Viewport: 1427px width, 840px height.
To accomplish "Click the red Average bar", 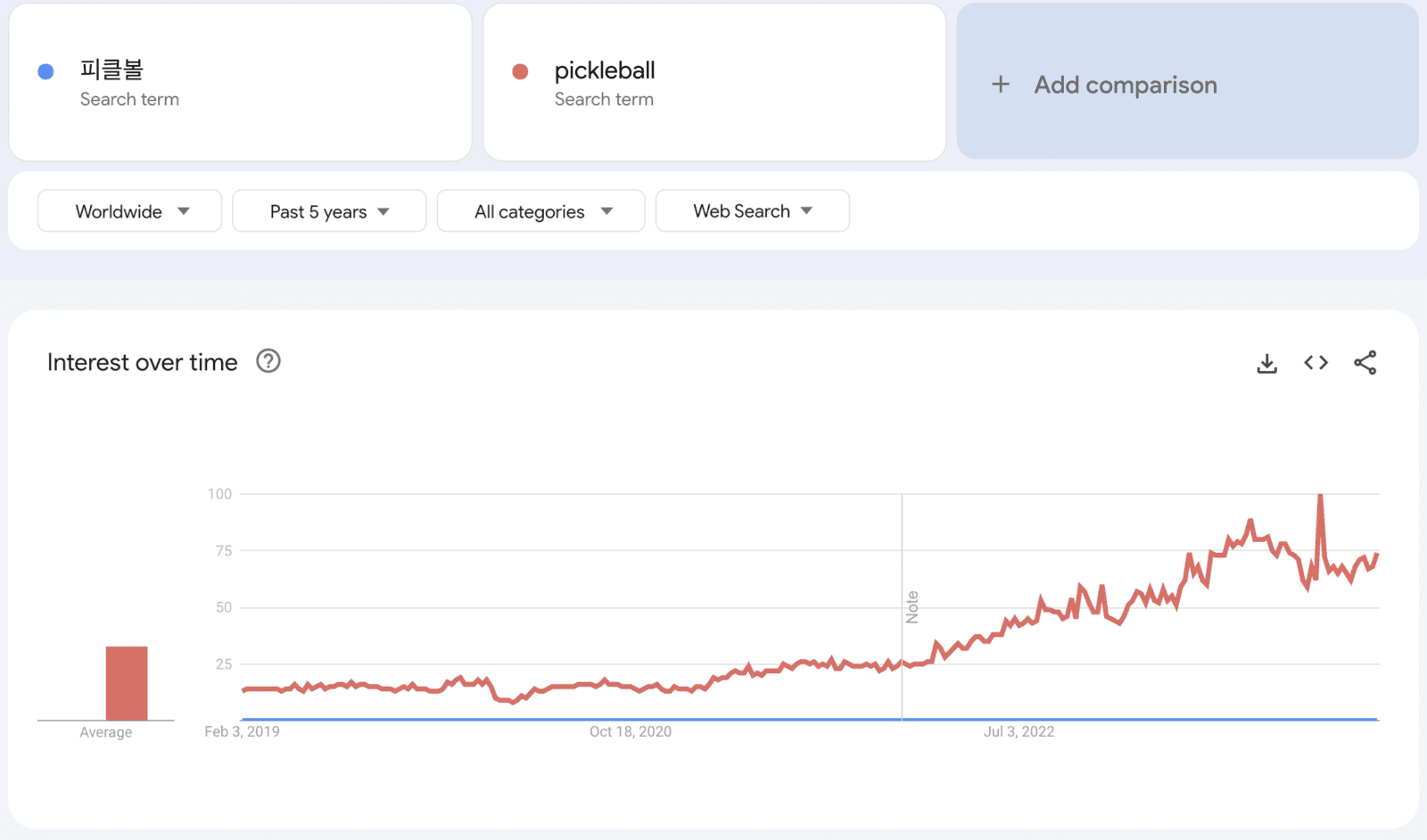I will [127, 682].
